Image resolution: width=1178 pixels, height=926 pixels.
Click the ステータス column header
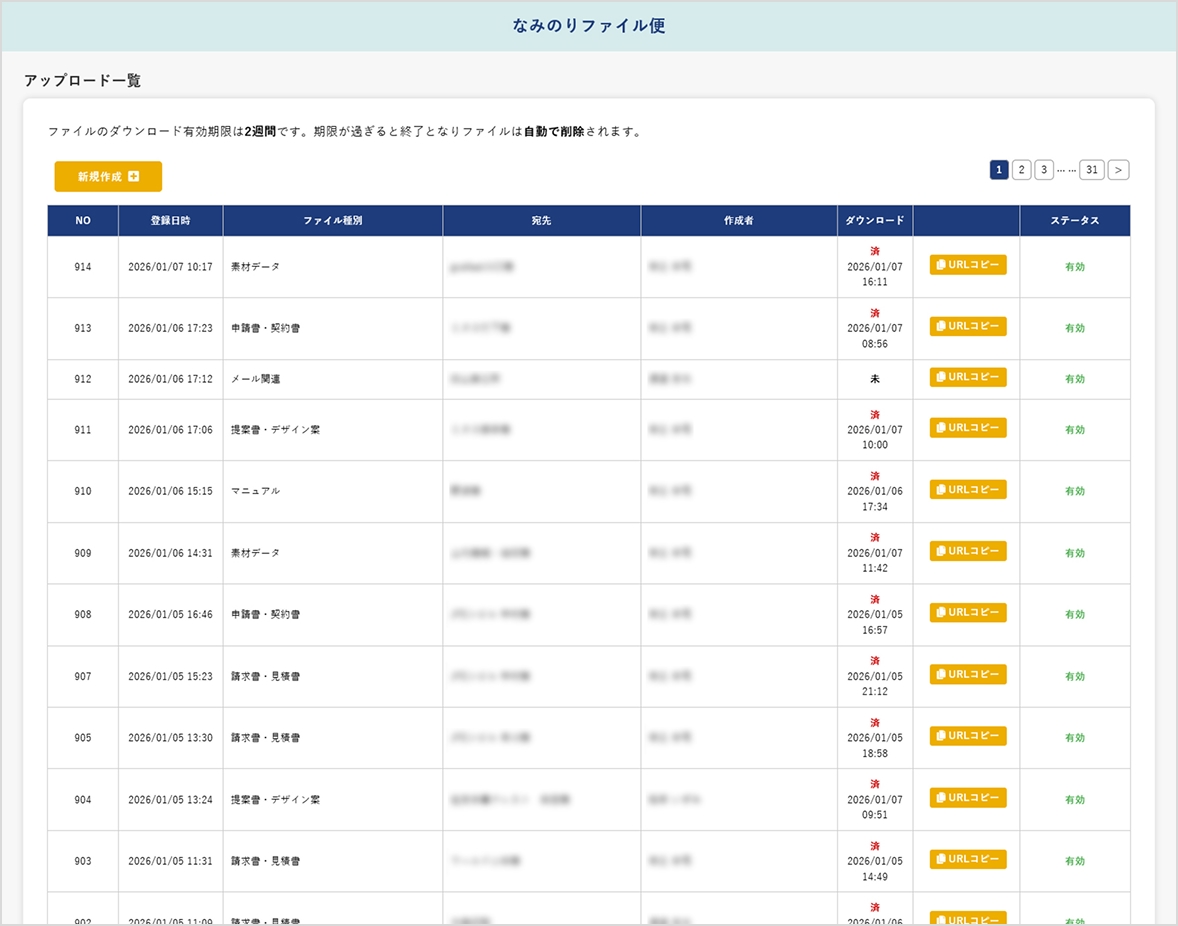coord(1075,221)
